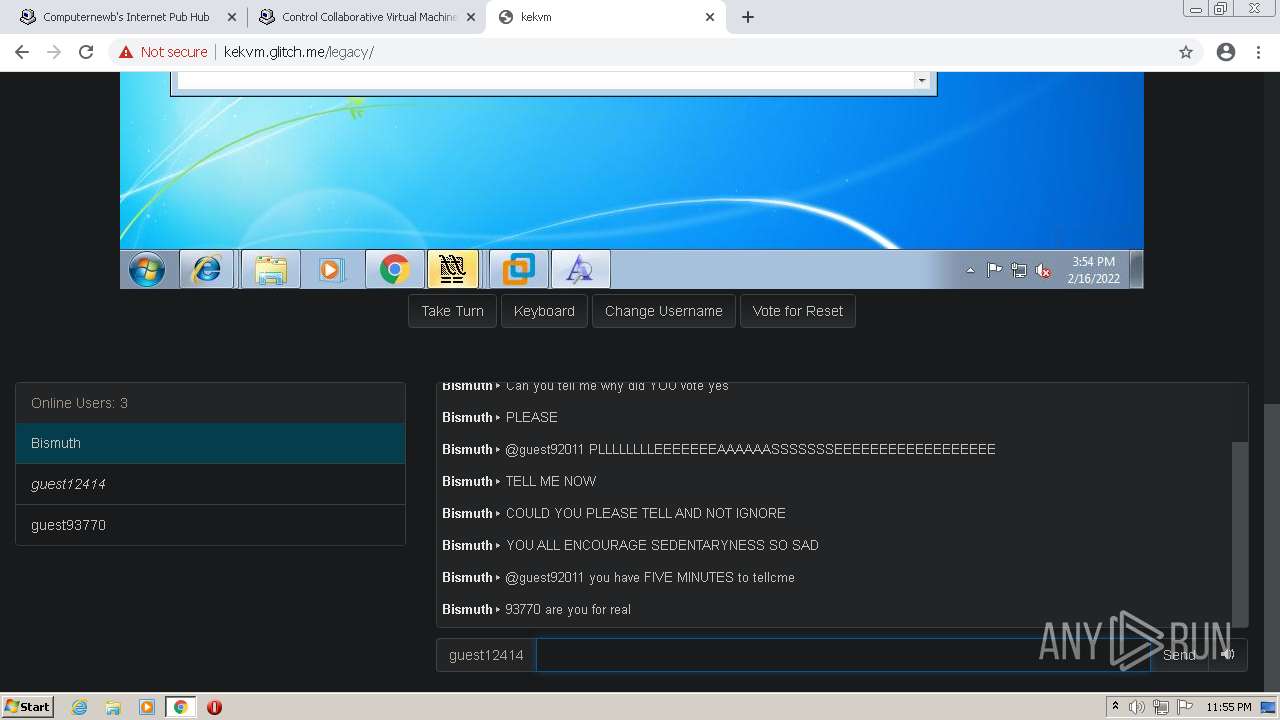Click message "YOU ALL ENCOURAGE SEDENTARYNESS SO SAD"
This screenshot has height=720, width=1280.
tap(662, 545)
